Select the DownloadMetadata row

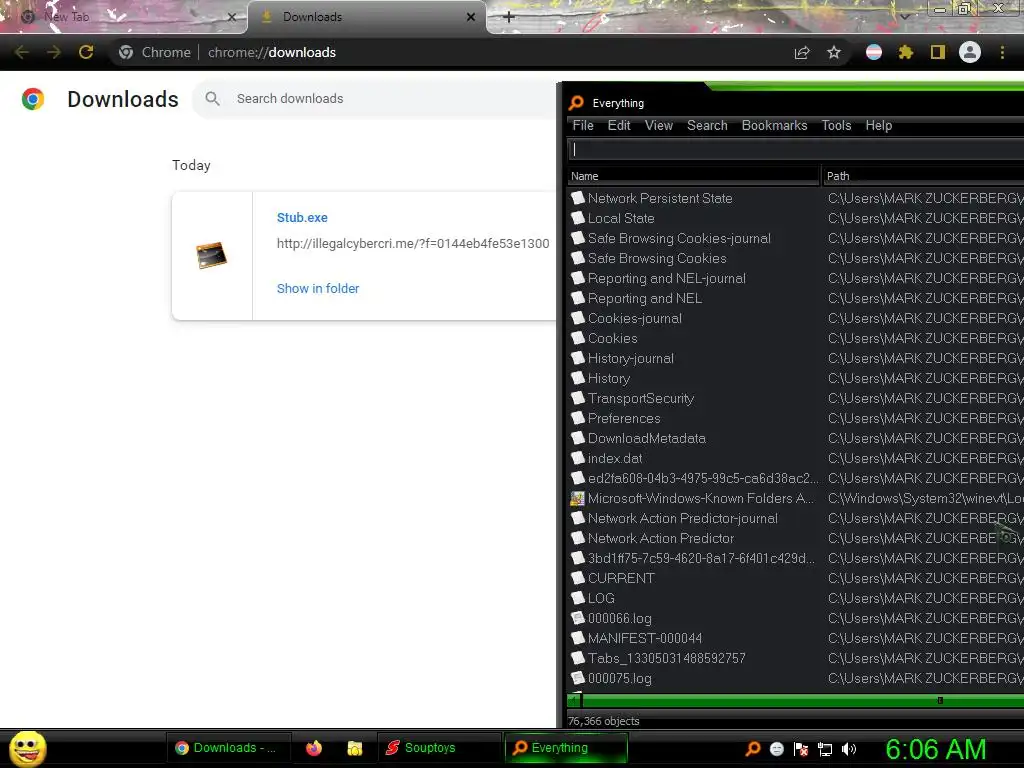pos(795,438)
